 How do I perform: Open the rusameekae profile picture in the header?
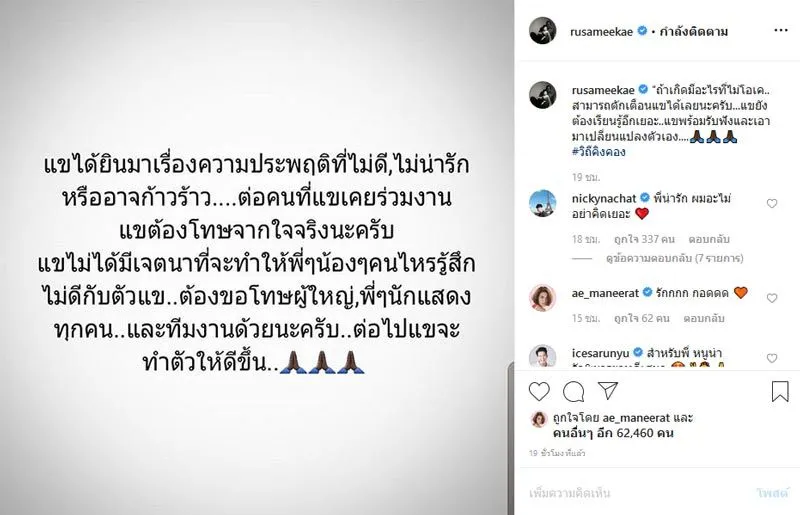click(542, 31)
